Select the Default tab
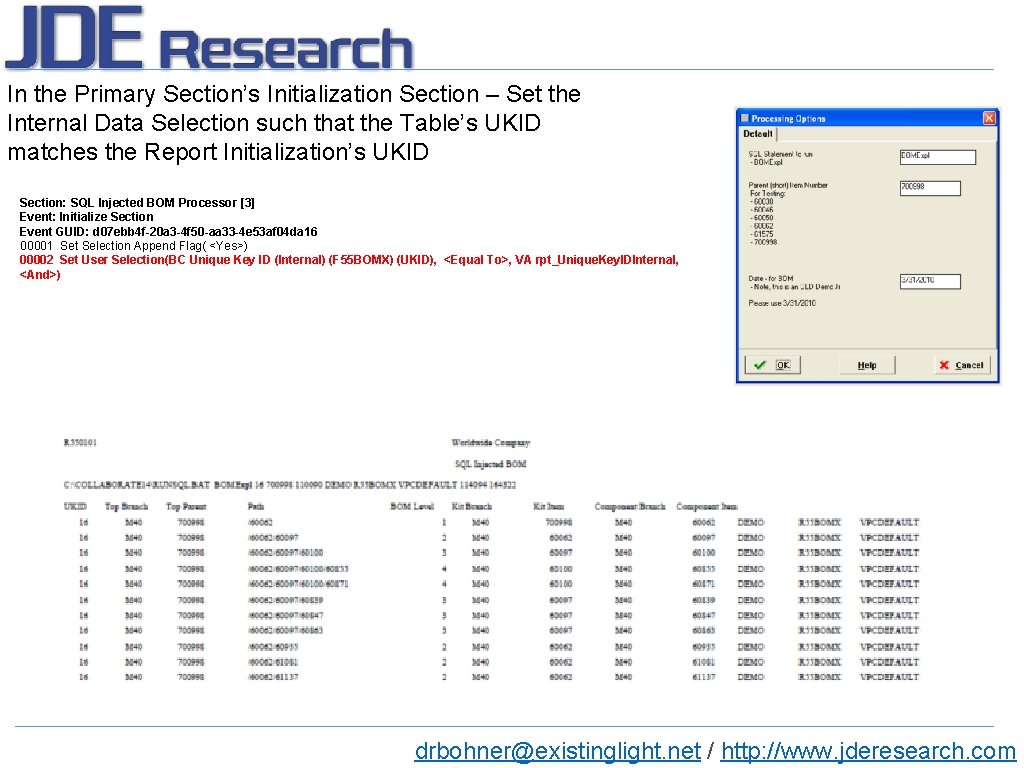The image size is (1024, 768). (x=758, y=134)
